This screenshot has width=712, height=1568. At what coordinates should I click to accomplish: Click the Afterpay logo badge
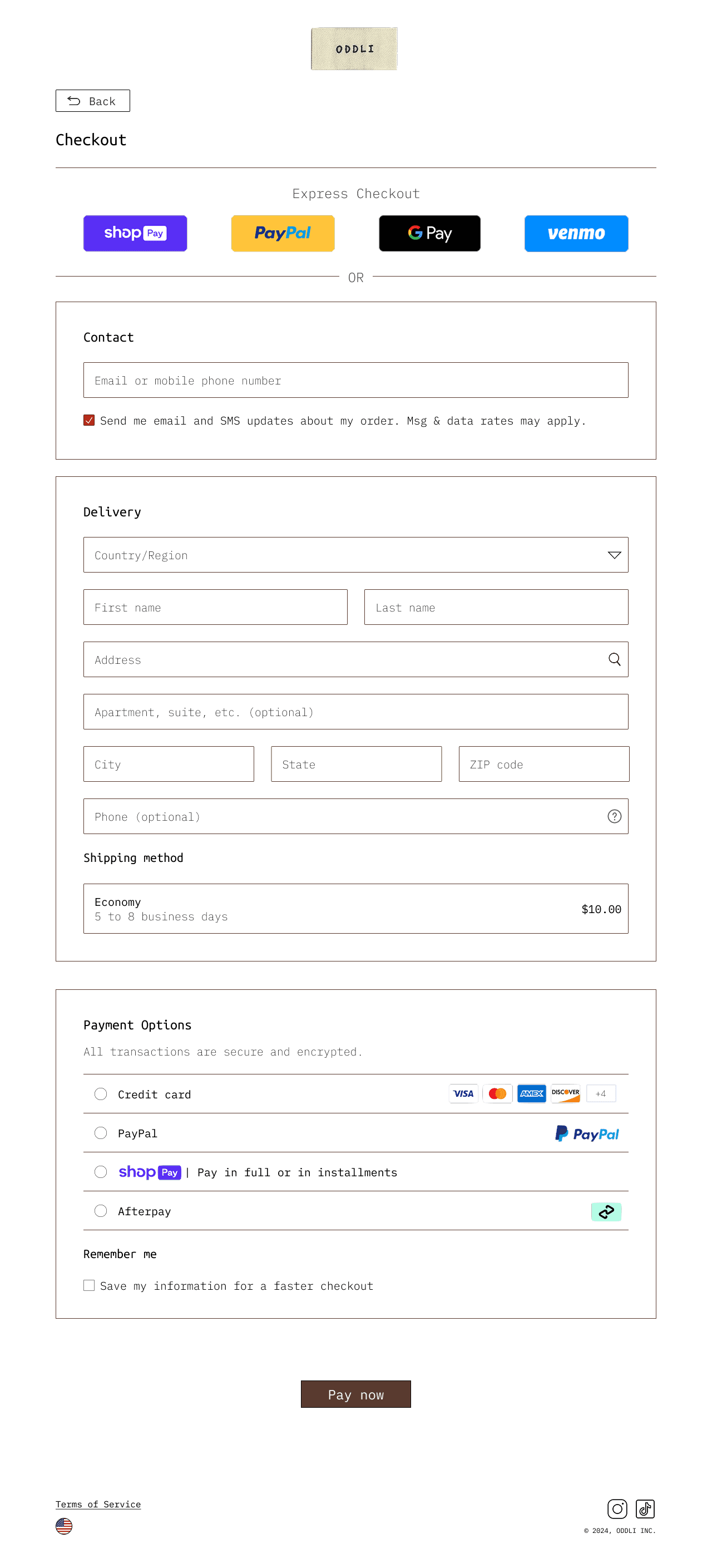(x=606, y=1211)
